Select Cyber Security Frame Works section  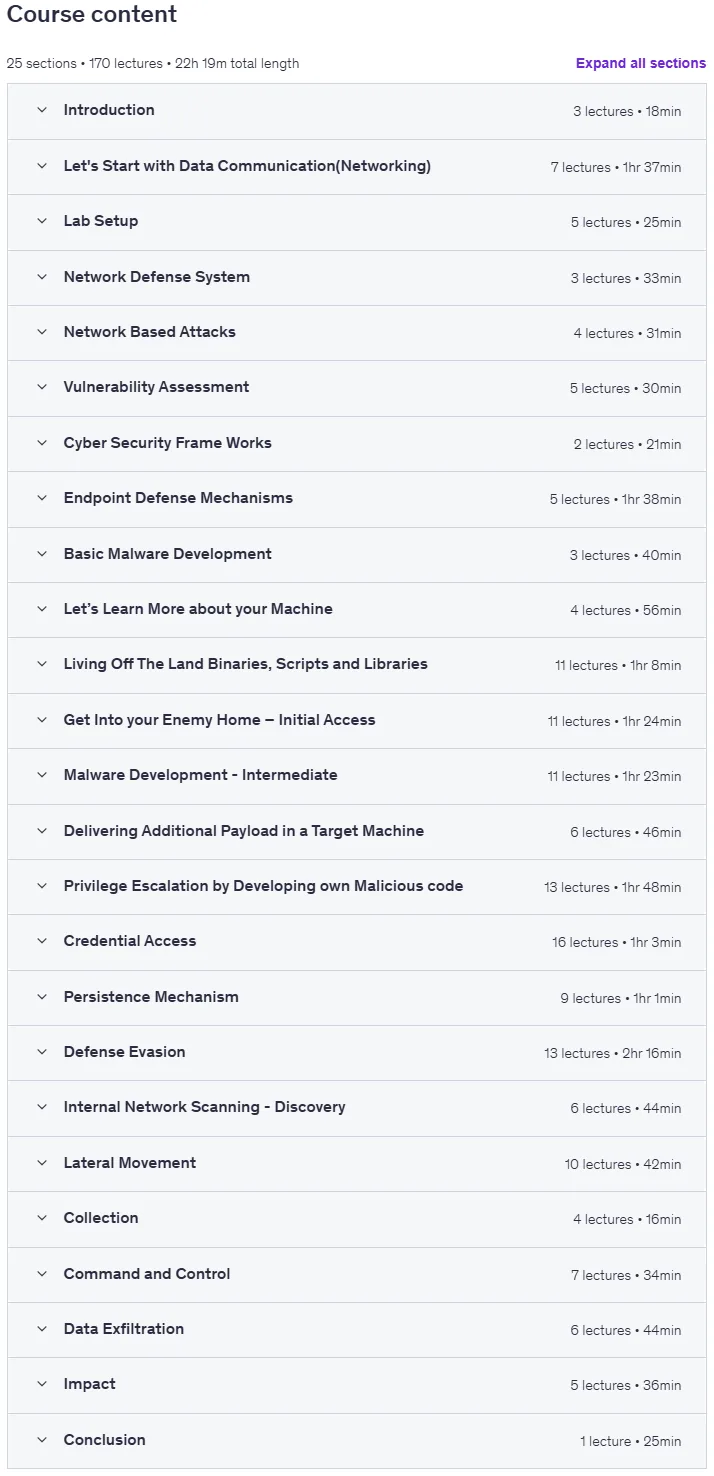point(168,443)
